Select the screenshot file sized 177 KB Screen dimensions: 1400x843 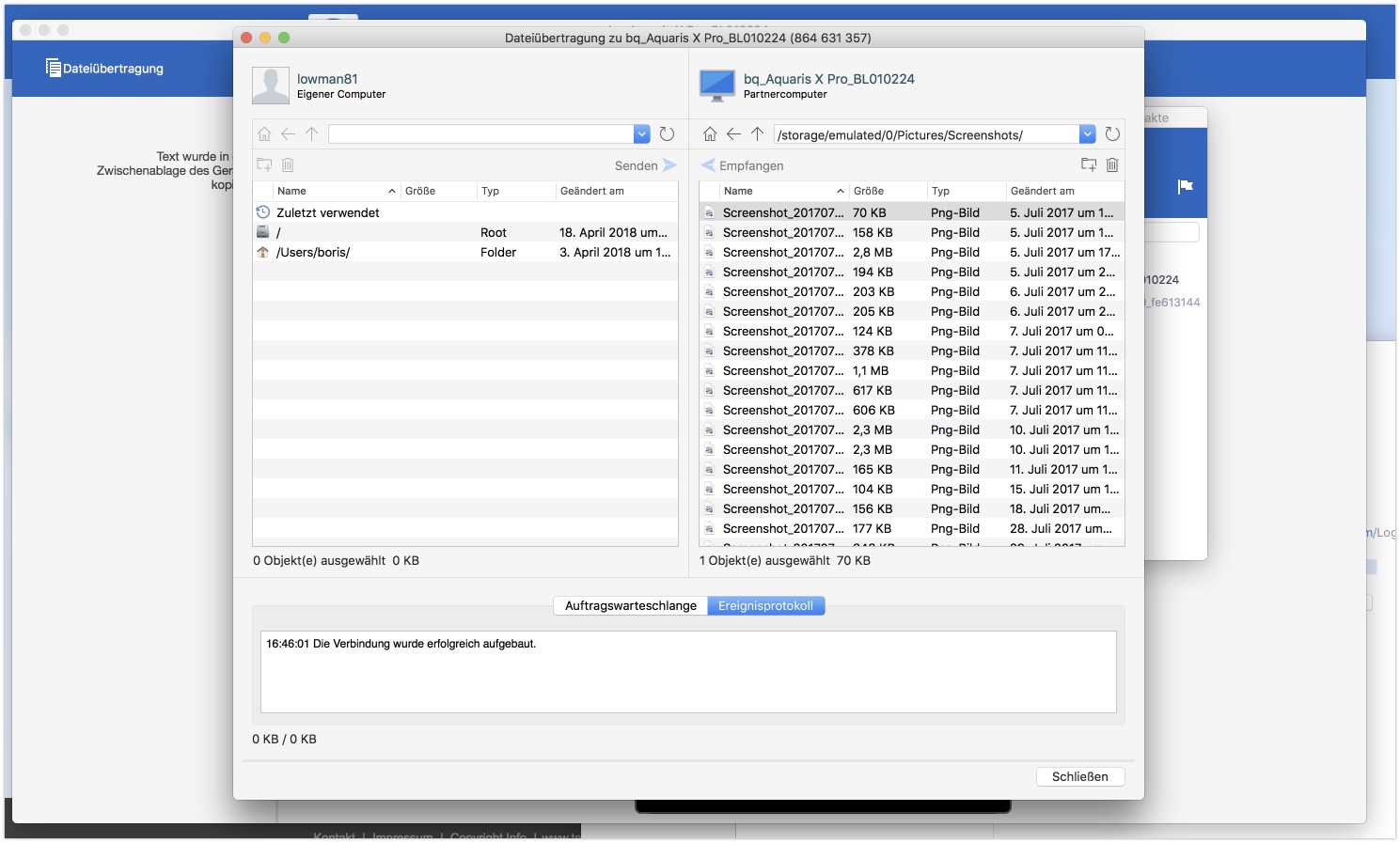click(x=912, y=528)
